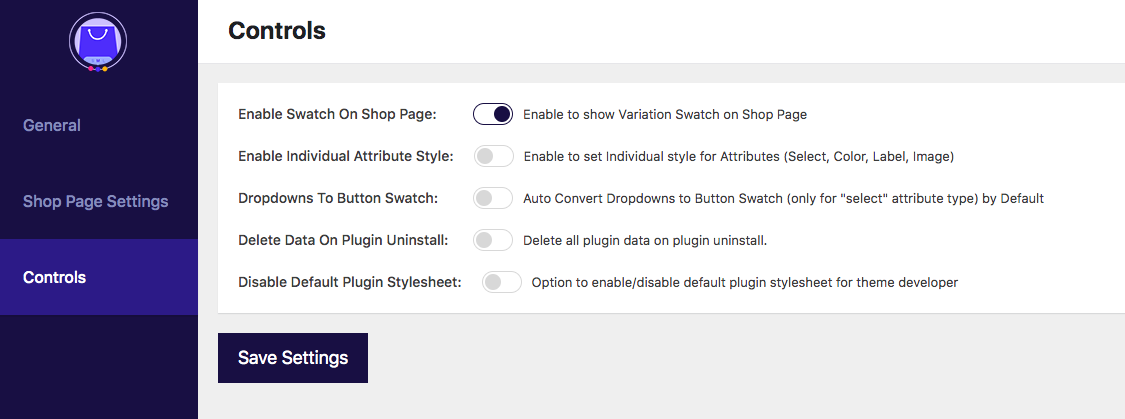Screen dimensions: 1125x419
Task: Click the "Disable Default Plugin Stylesheet:" label
Action: pyautogui.click(x=350, y=282)
